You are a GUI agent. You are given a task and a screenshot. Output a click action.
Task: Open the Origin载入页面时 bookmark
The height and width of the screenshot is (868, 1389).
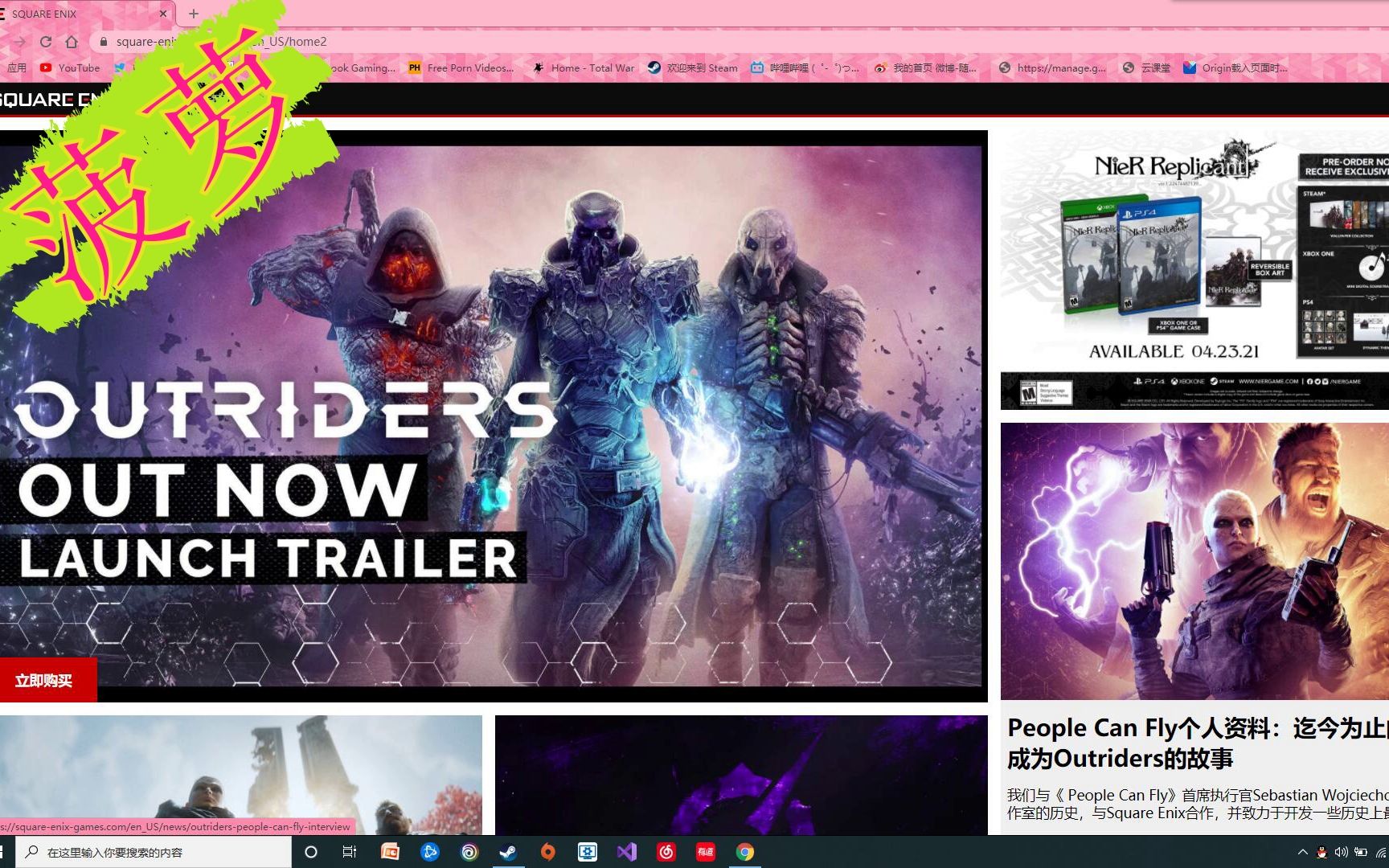coord(1235,68)
